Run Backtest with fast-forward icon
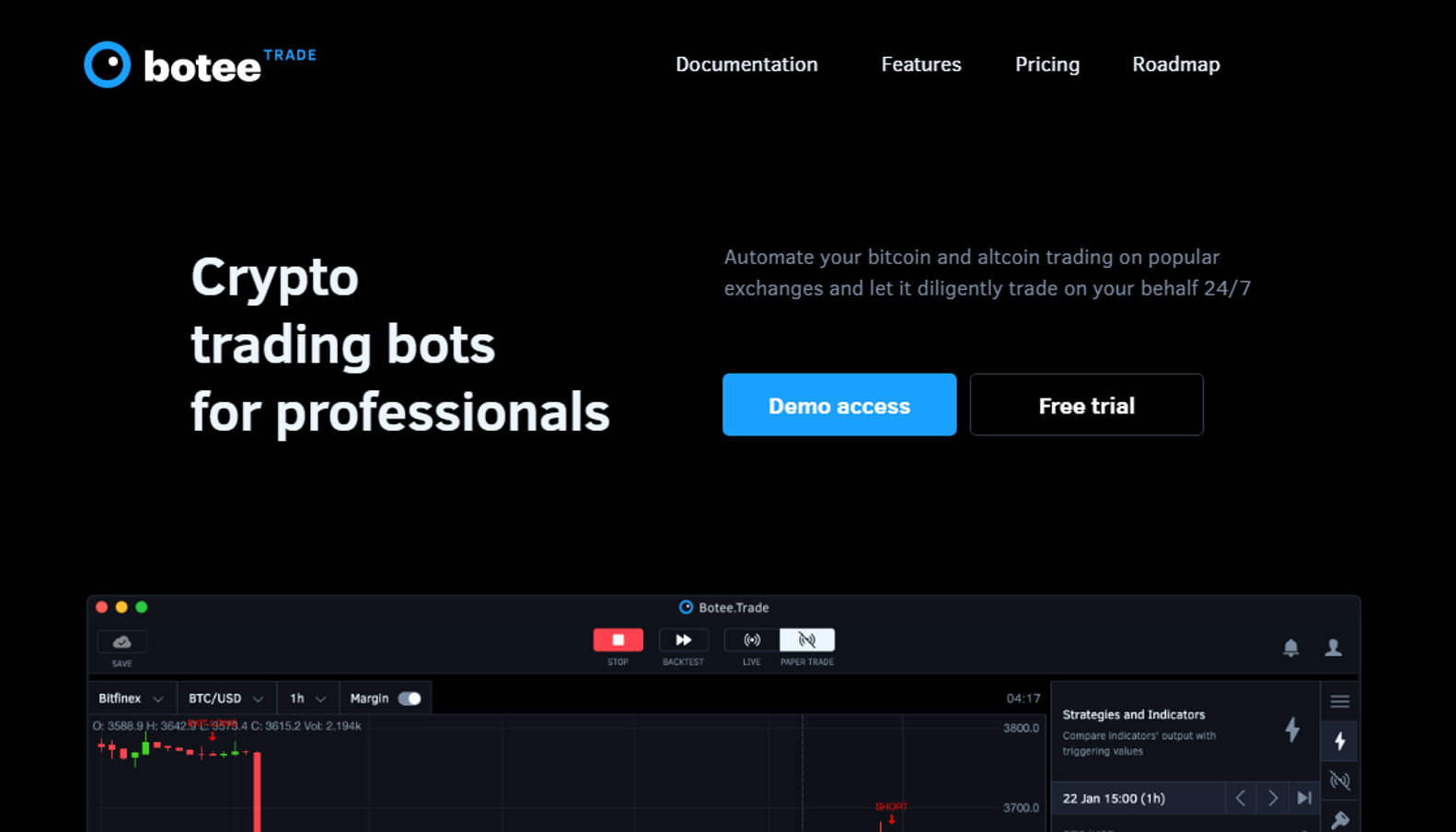This screenshot has height=832, width=1456. [683, 640]
